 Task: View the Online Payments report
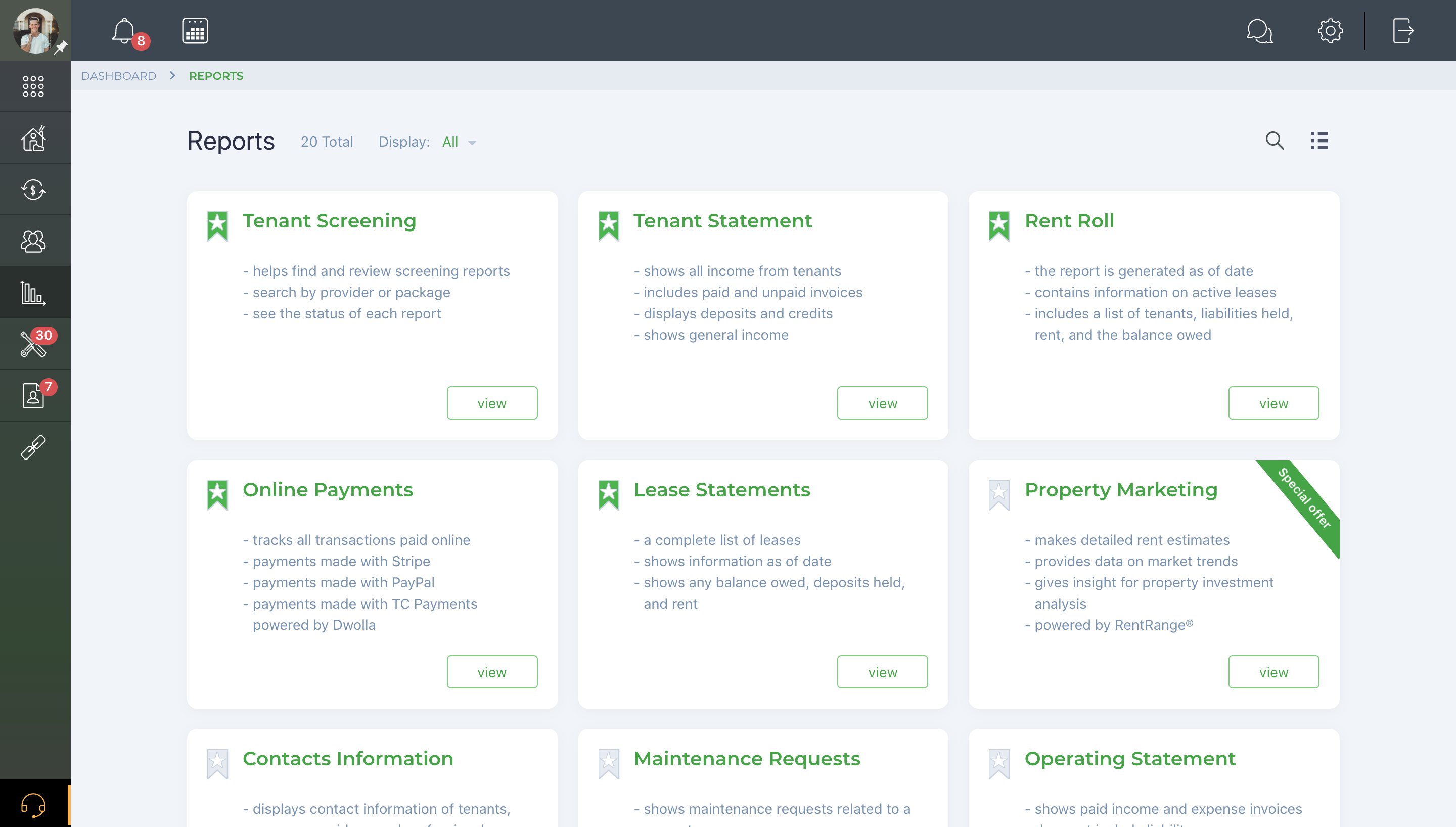coord(492,672)
